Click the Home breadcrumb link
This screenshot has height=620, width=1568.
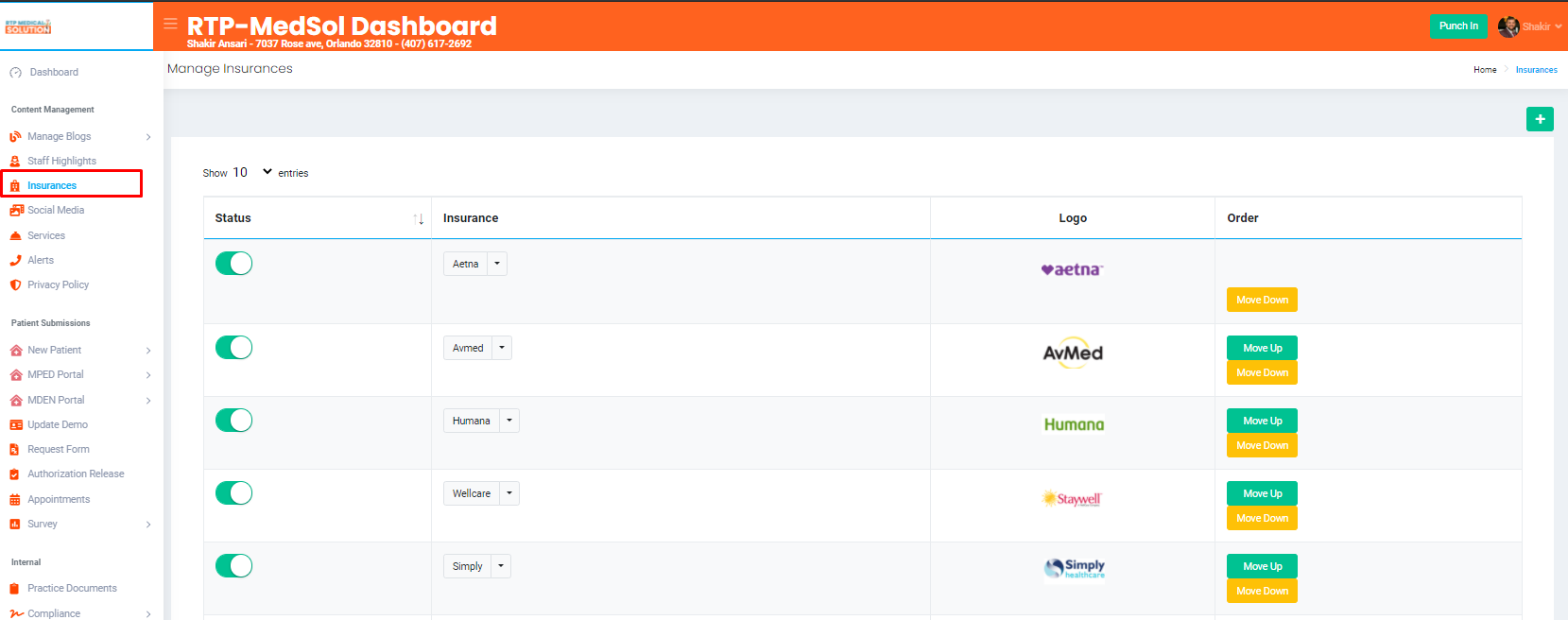point(1485,70)
